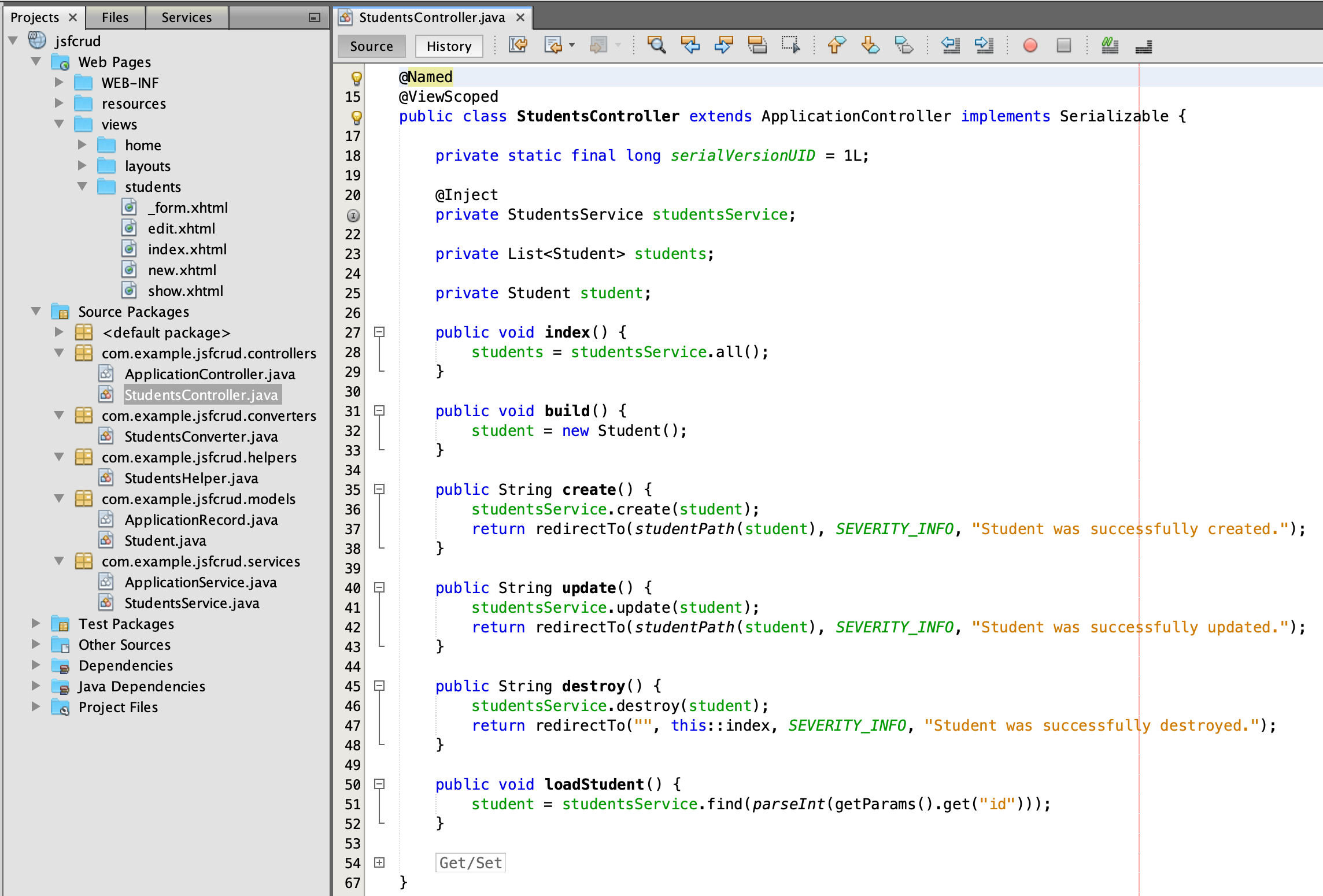Viewport: 1323px width, 896px height.
Task: Expand the WEB-INF folder
Action: click(59, 82)
